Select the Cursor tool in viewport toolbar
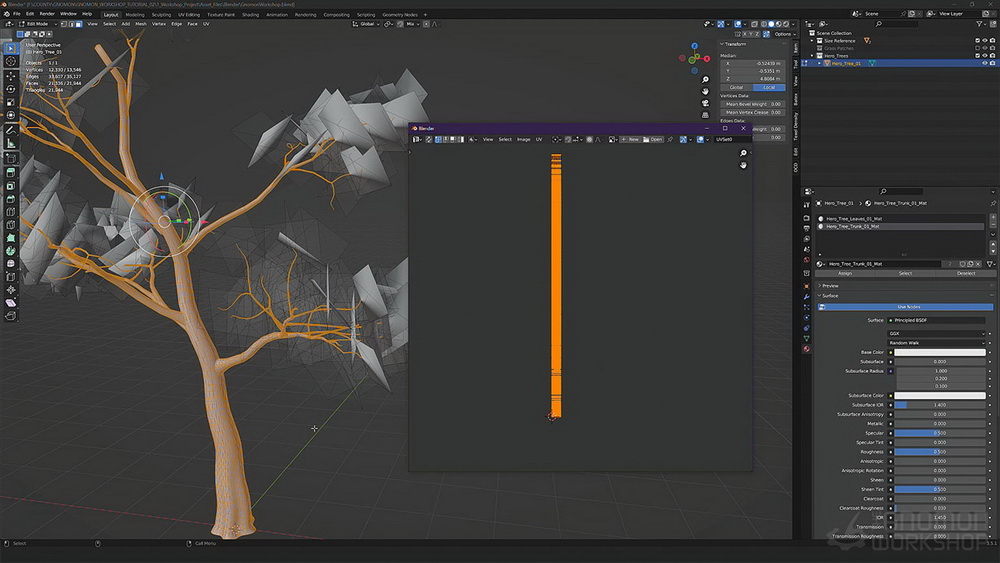This screenshot has width=1000, height=563. 11,61
